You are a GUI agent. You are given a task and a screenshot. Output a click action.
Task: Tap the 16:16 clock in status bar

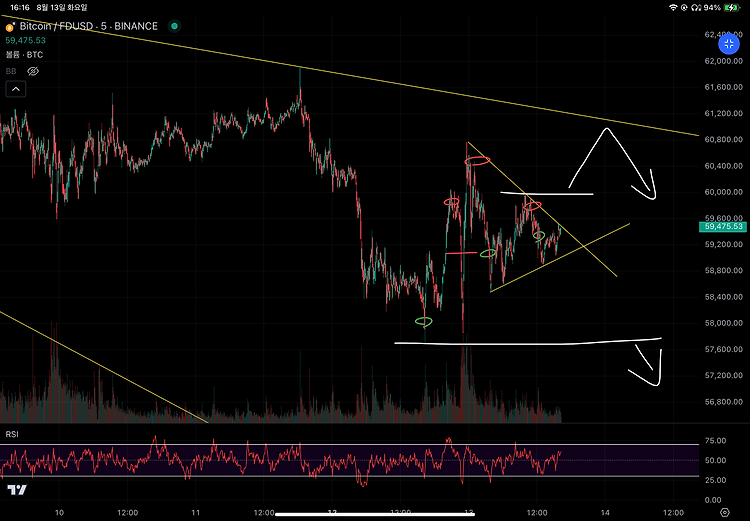(20, 8)
